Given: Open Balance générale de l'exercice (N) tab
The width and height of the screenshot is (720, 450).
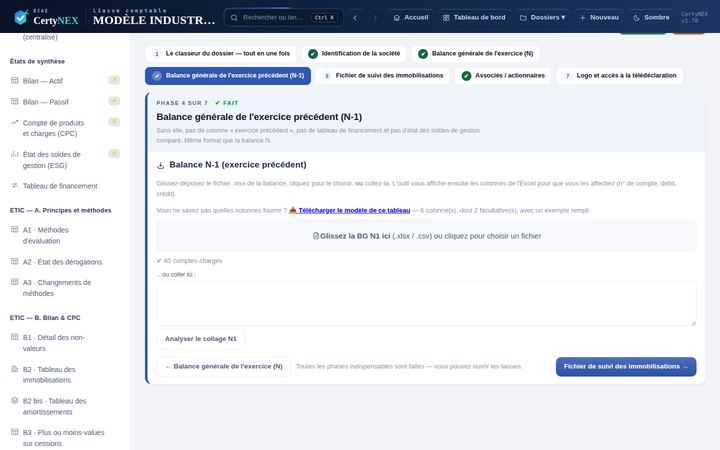Looking at the screenshot, I should coord(476,54).
